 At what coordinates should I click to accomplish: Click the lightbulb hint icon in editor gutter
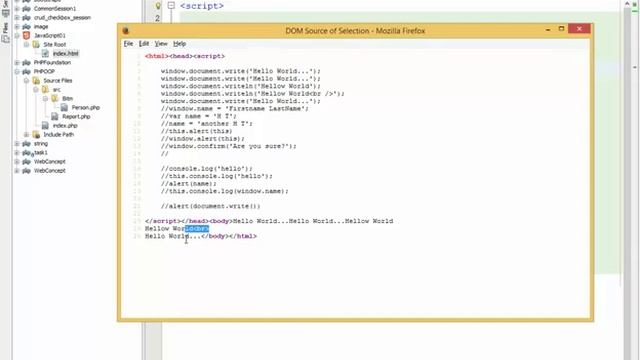(x=158, y=6)
